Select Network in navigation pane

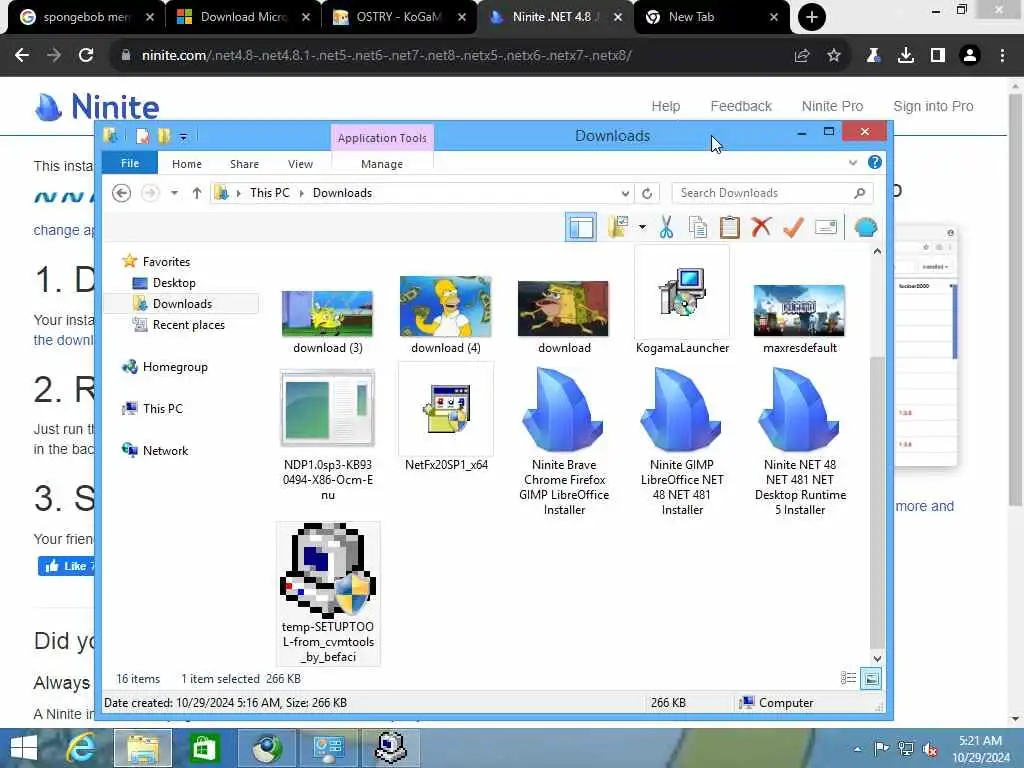click(x=165, y=451)
